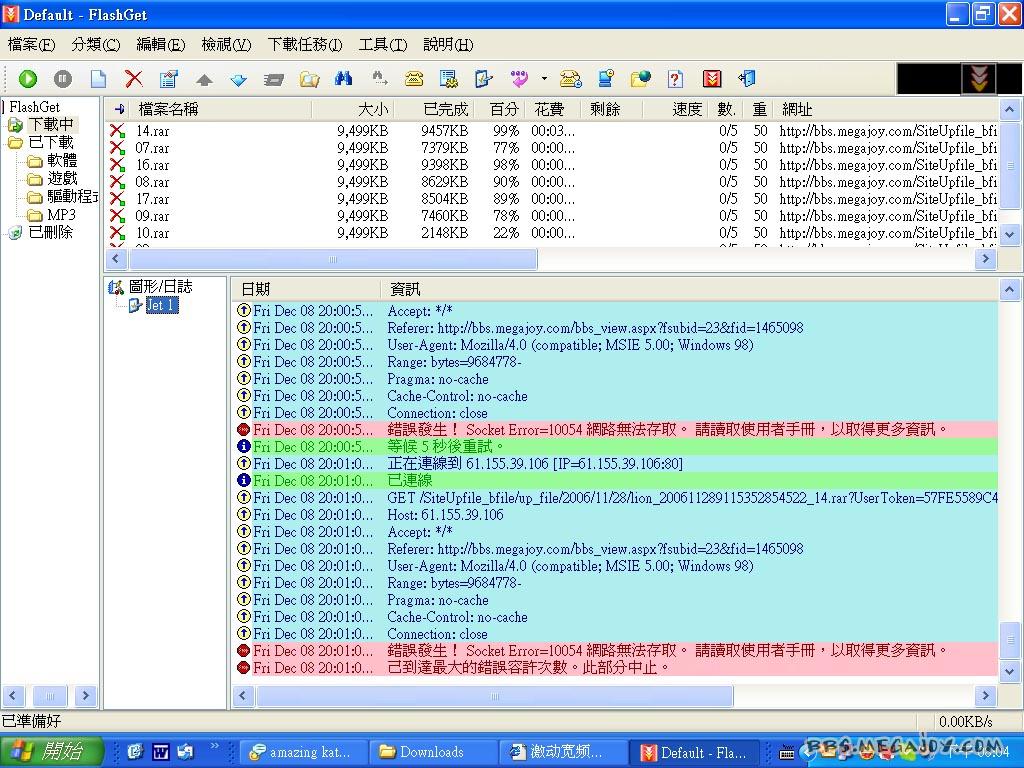Switch to the Downloads taskbar window
Screen dimensions: 1024x768
(x=432, y=752)
